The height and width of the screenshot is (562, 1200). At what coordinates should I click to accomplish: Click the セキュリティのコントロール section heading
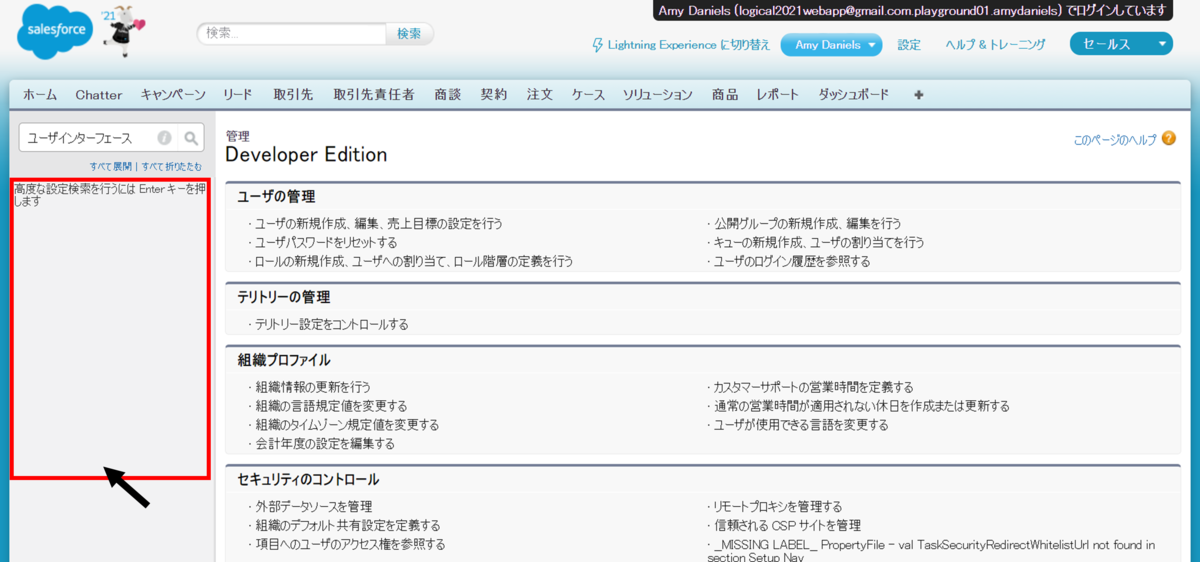pos(308,480)
